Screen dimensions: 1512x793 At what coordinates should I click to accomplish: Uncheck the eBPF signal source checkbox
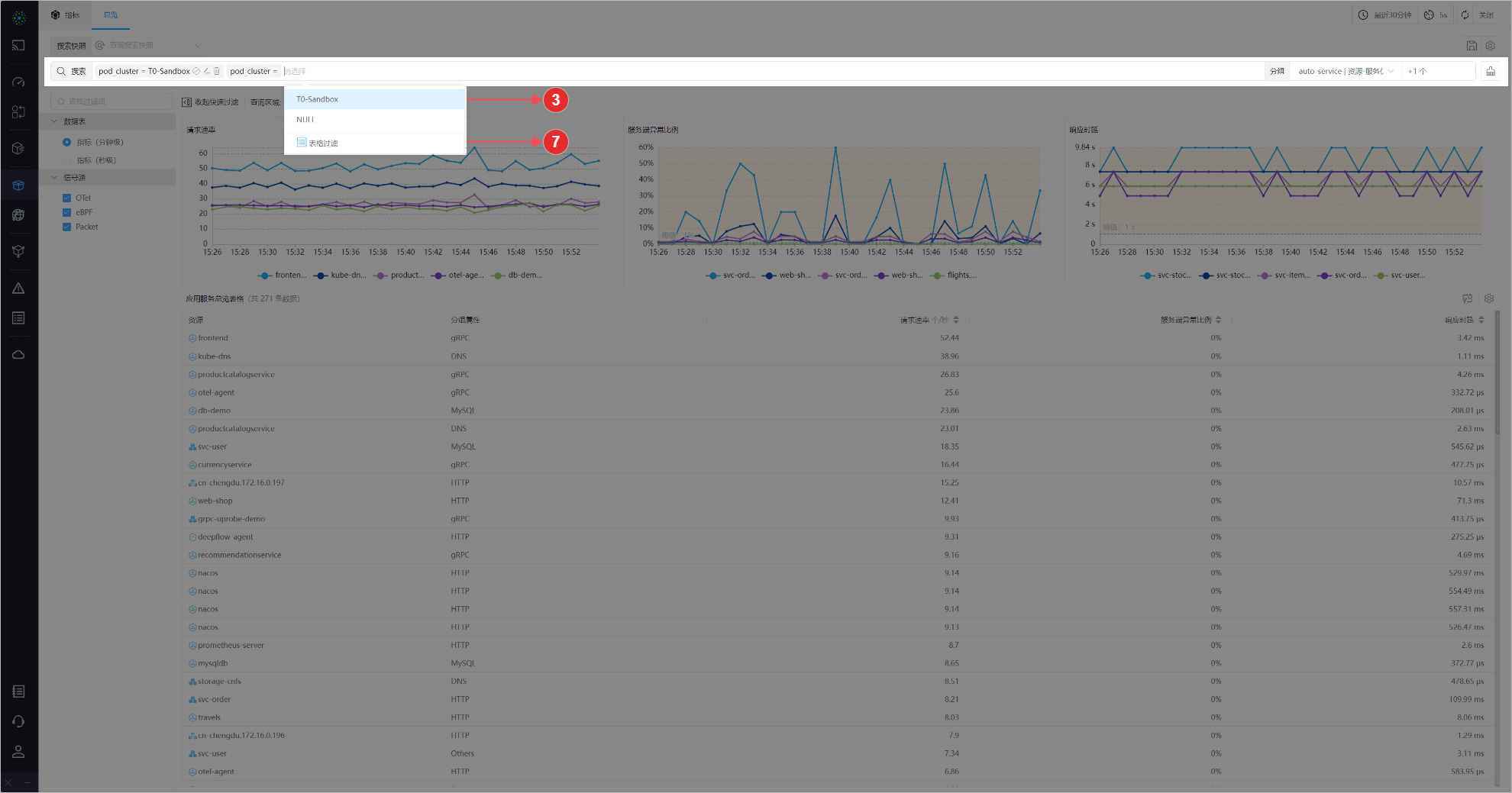click(67, 212)
